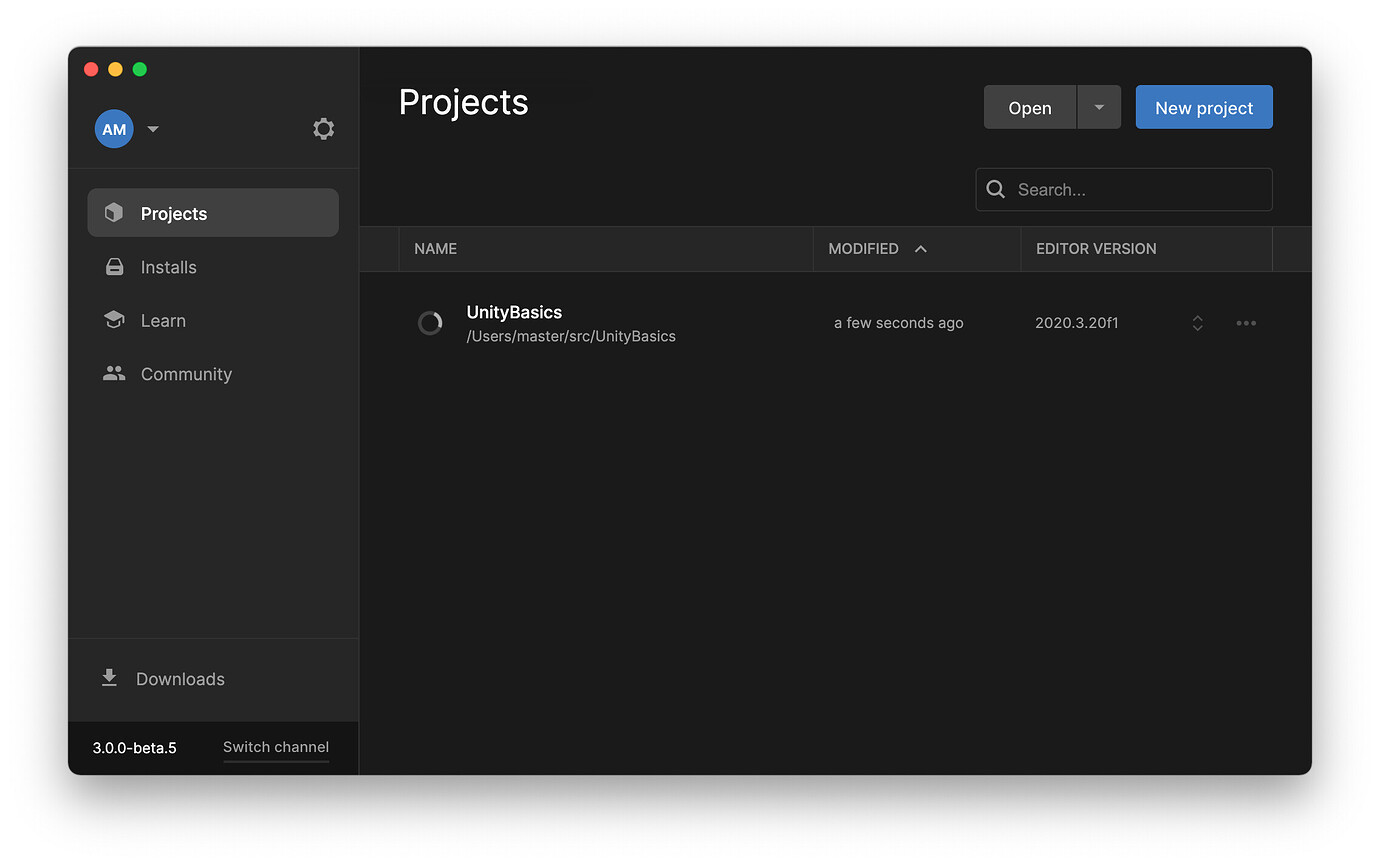Sort projects by clicking the NAME header
Screen dimensions: 1380x864
point(435,248)
